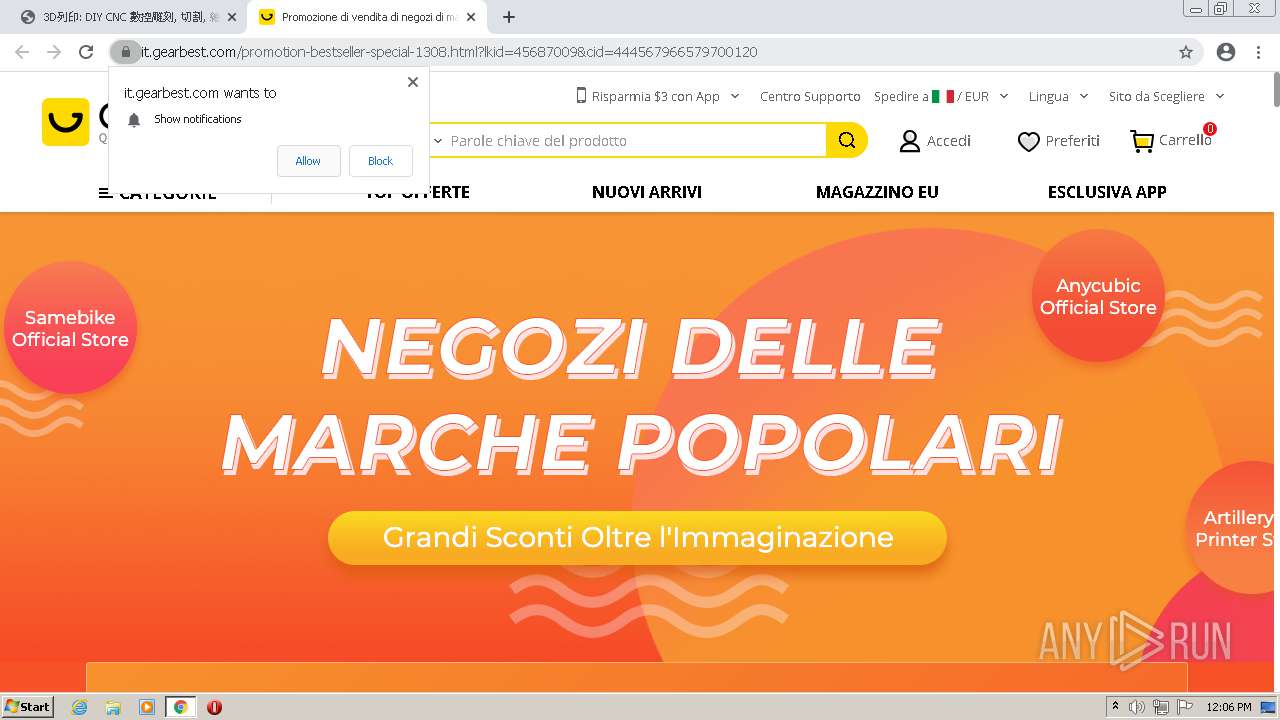
Task: Click the address bar URL
Action: tap(449, 52)
